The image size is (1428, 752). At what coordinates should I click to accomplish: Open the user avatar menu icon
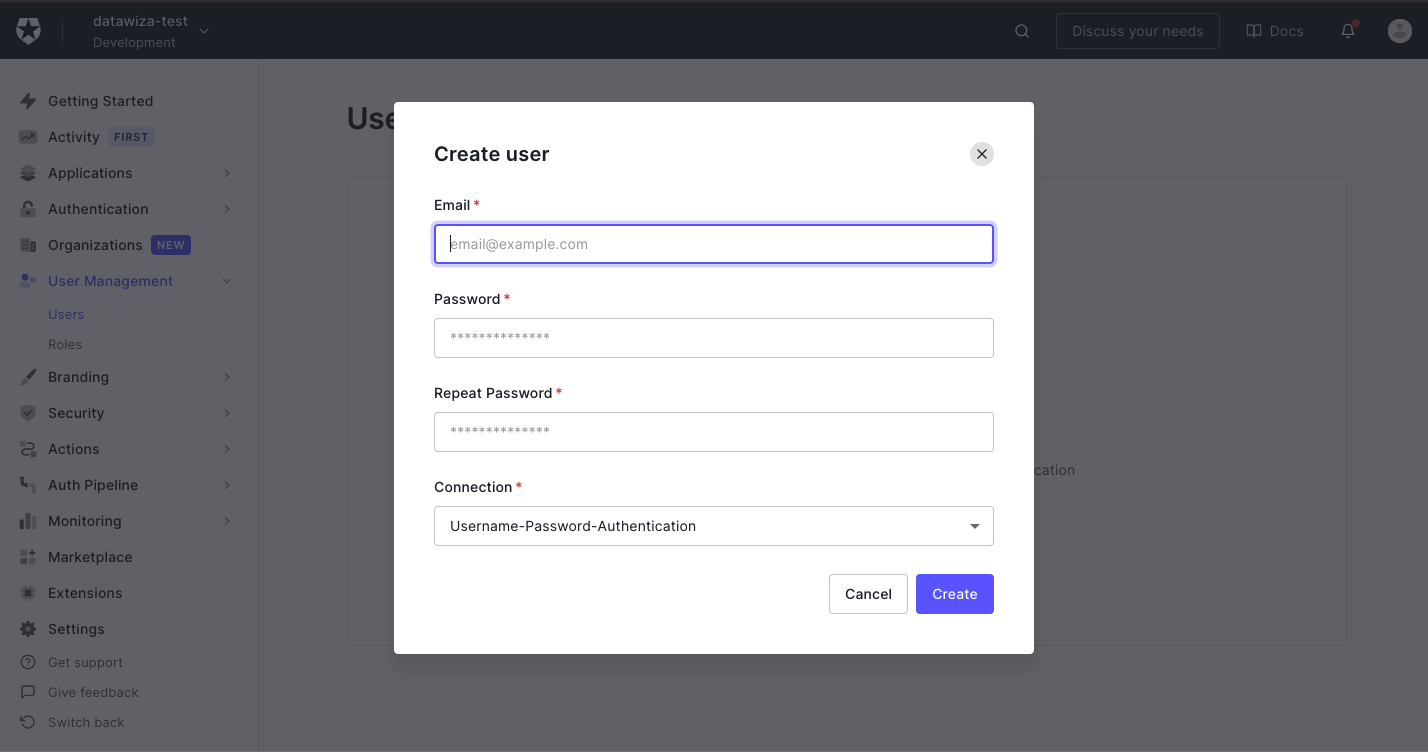click(1399, 30)
